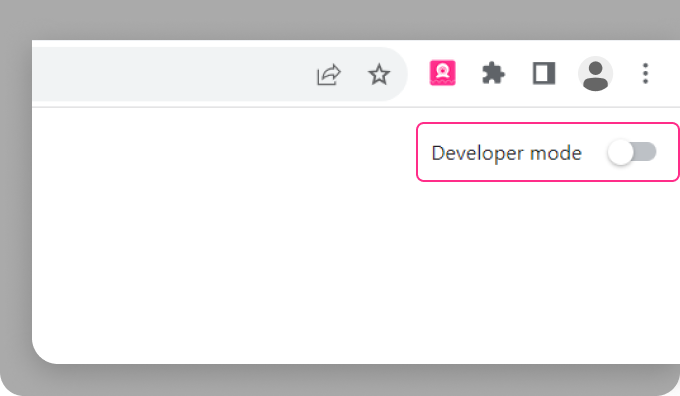680x396 pixels.
Task: Click inside the address bar field
Action: coord(173,74)
